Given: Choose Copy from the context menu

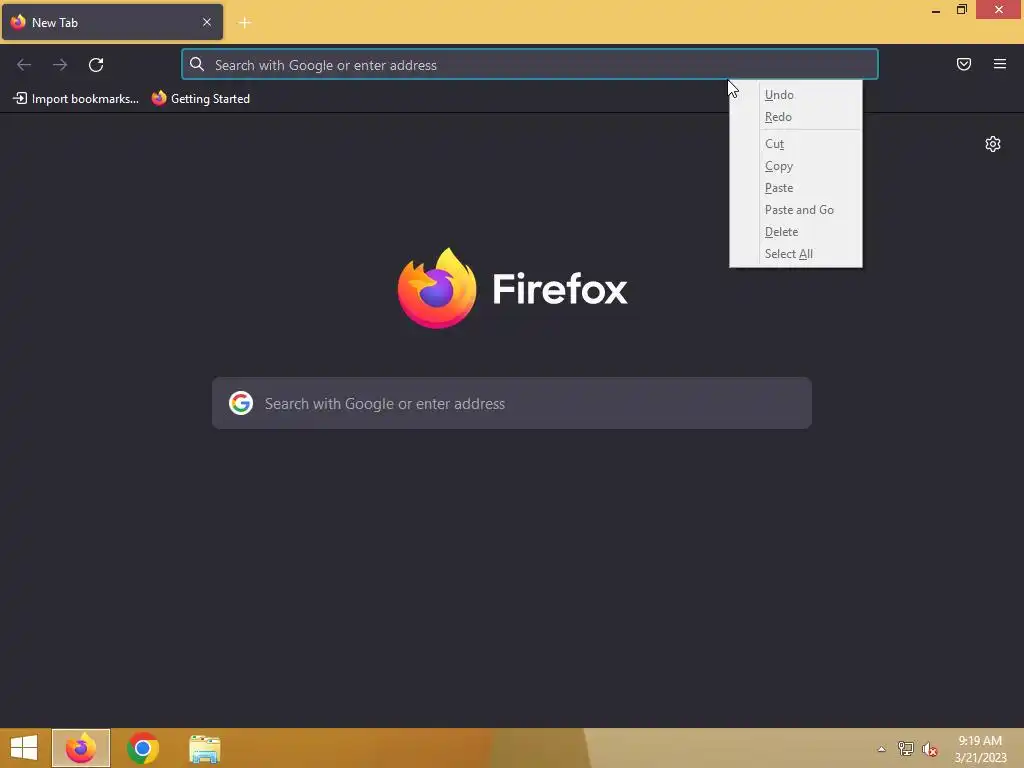Looking at the screenshot, I should 795,166.
